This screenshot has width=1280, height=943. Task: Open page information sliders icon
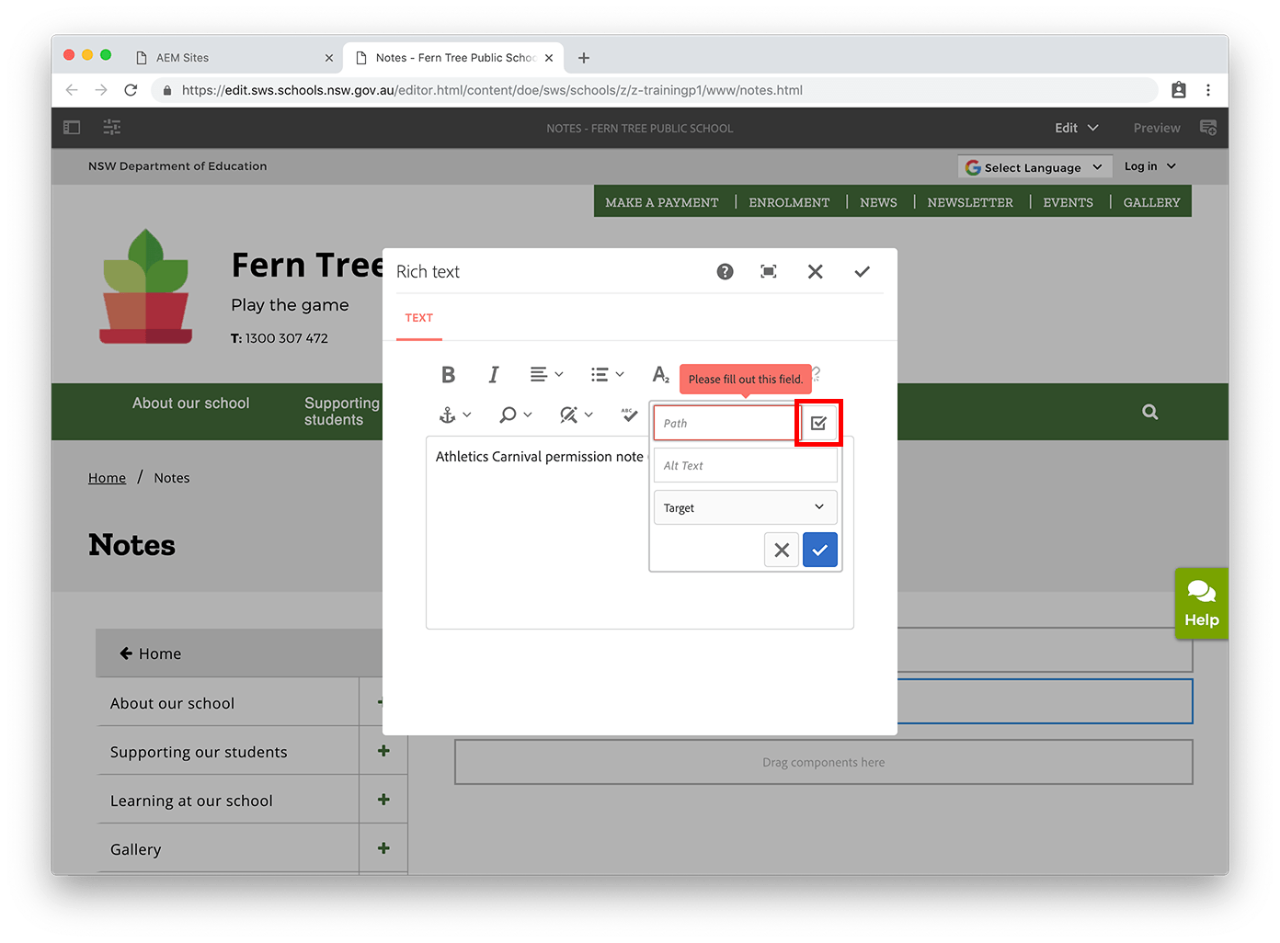pyautogui.click(x=112, y=128)
